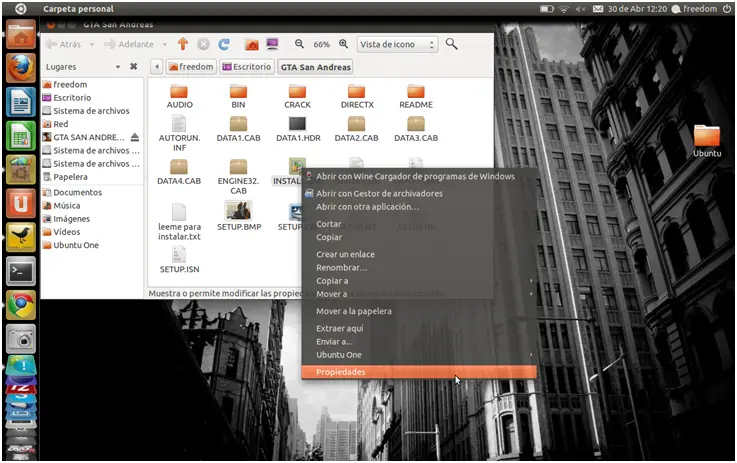Open the view mode combo box
The height and width of the screenshot is (463, 737).
click(x=398, y=44)
